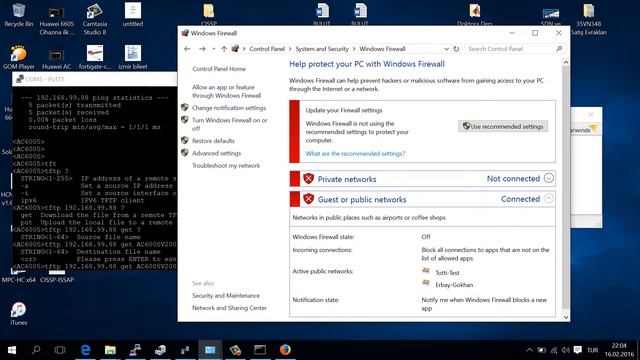This screenshot has height=360, width=640.
Task: Refresh the Control Panel address bar
Action: 456,49
